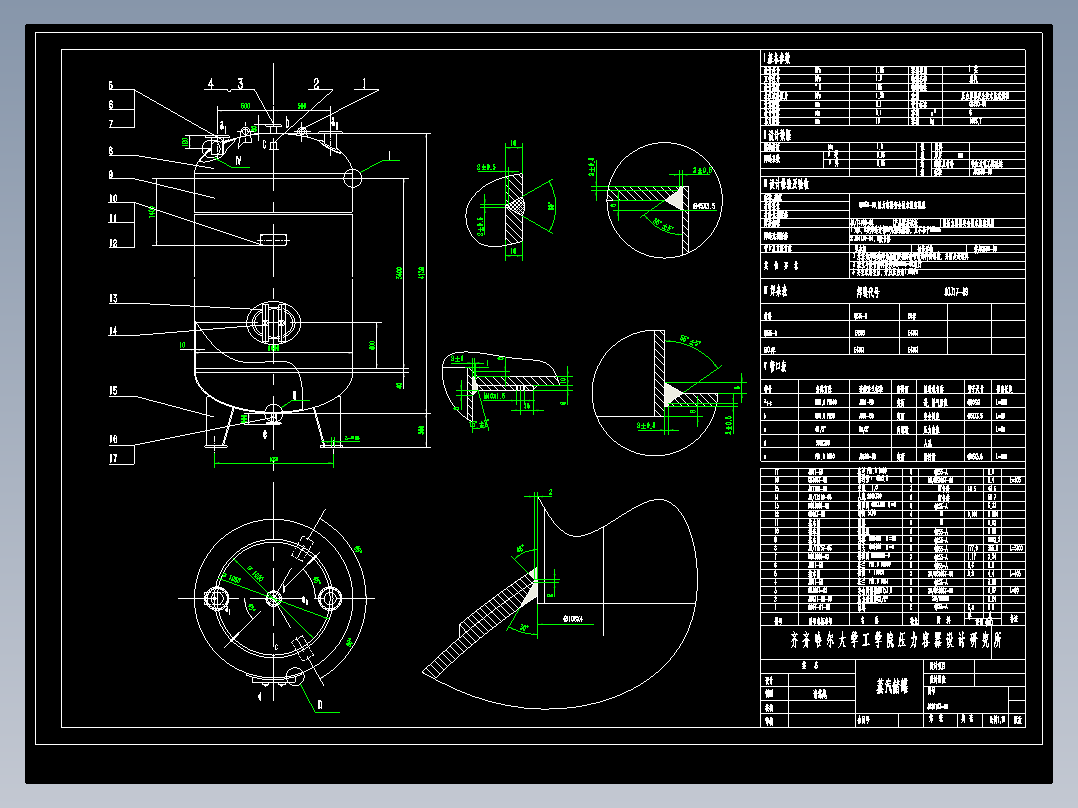Click the Φ45X3.5 pipe label
Screen dimensions: 1078x808
[x=704, y=206]
